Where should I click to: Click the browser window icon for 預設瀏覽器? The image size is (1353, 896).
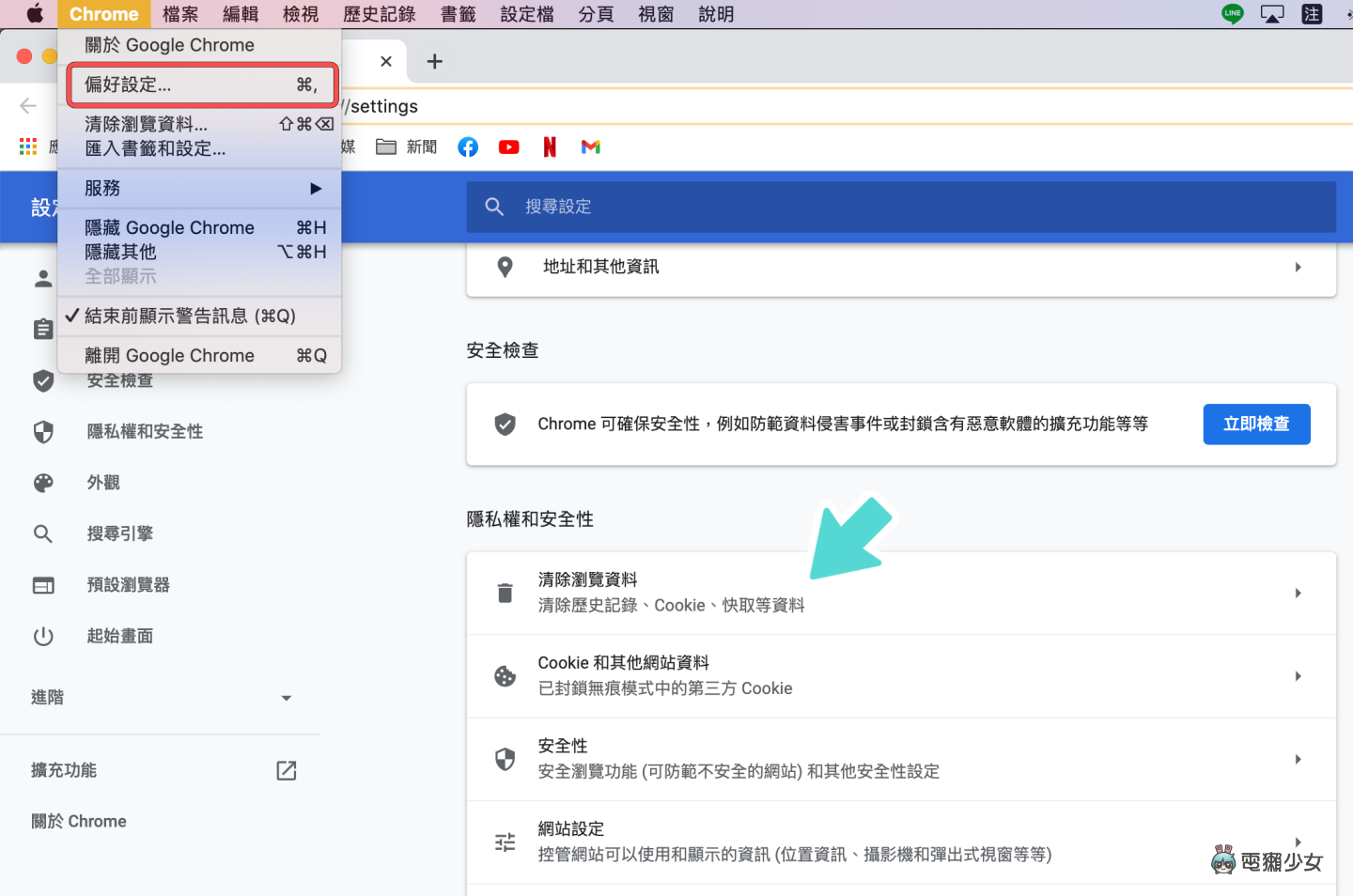(x=43, y=585)
